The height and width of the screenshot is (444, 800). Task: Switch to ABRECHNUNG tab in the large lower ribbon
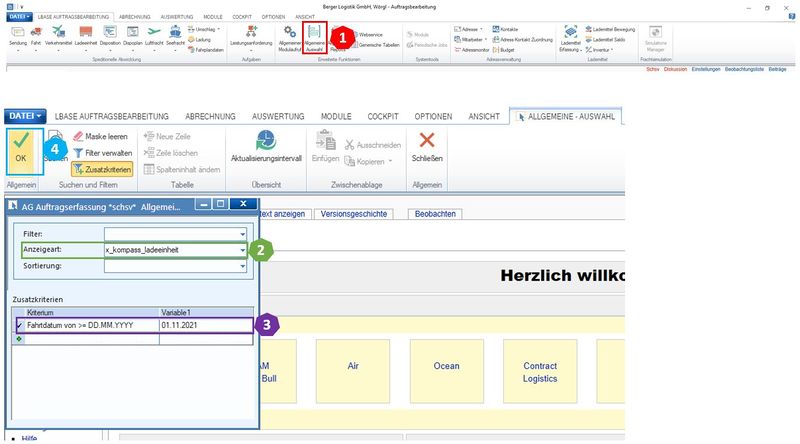pos(210,116)
